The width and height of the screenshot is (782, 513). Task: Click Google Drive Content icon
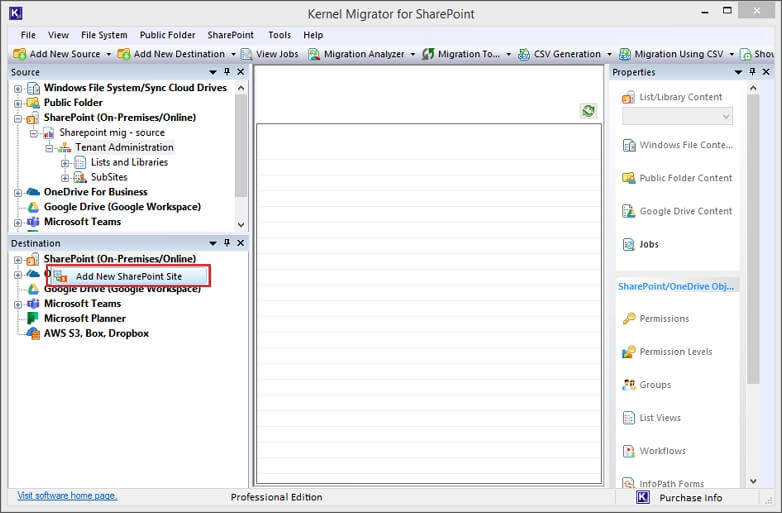628,211
